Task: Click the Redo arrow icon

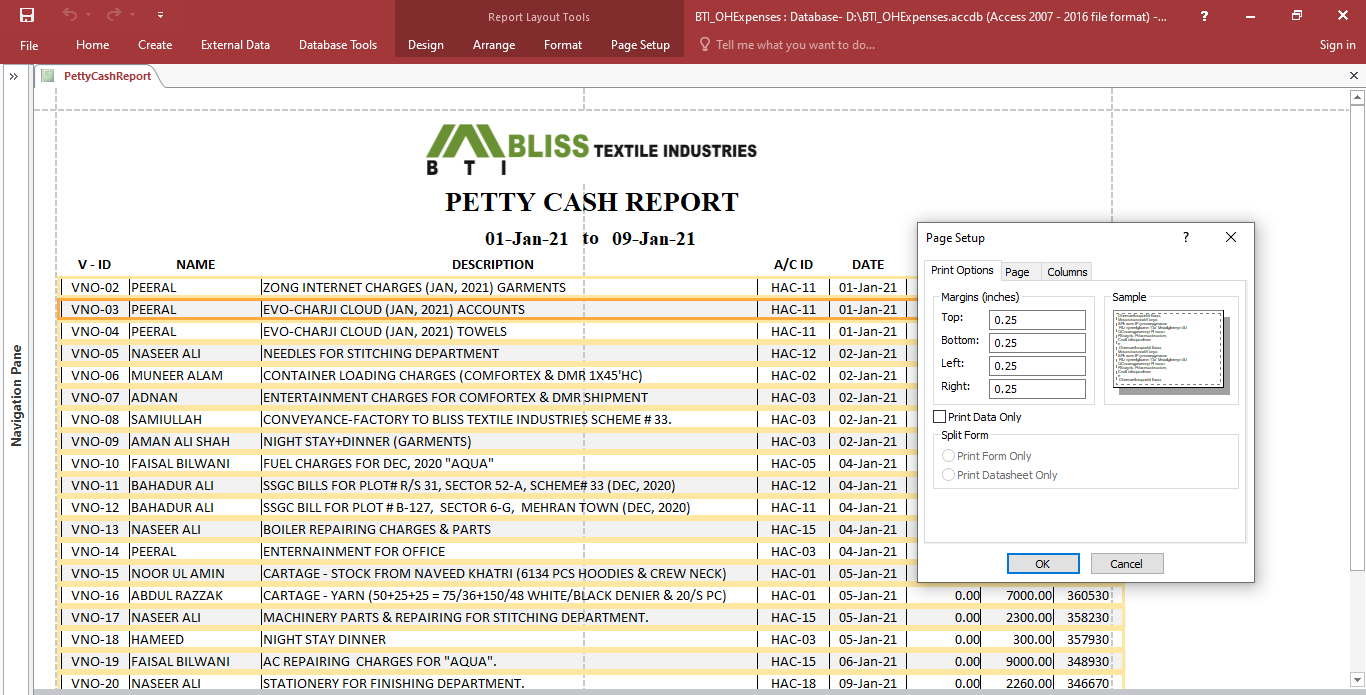Action: click(x=113, y=15)
